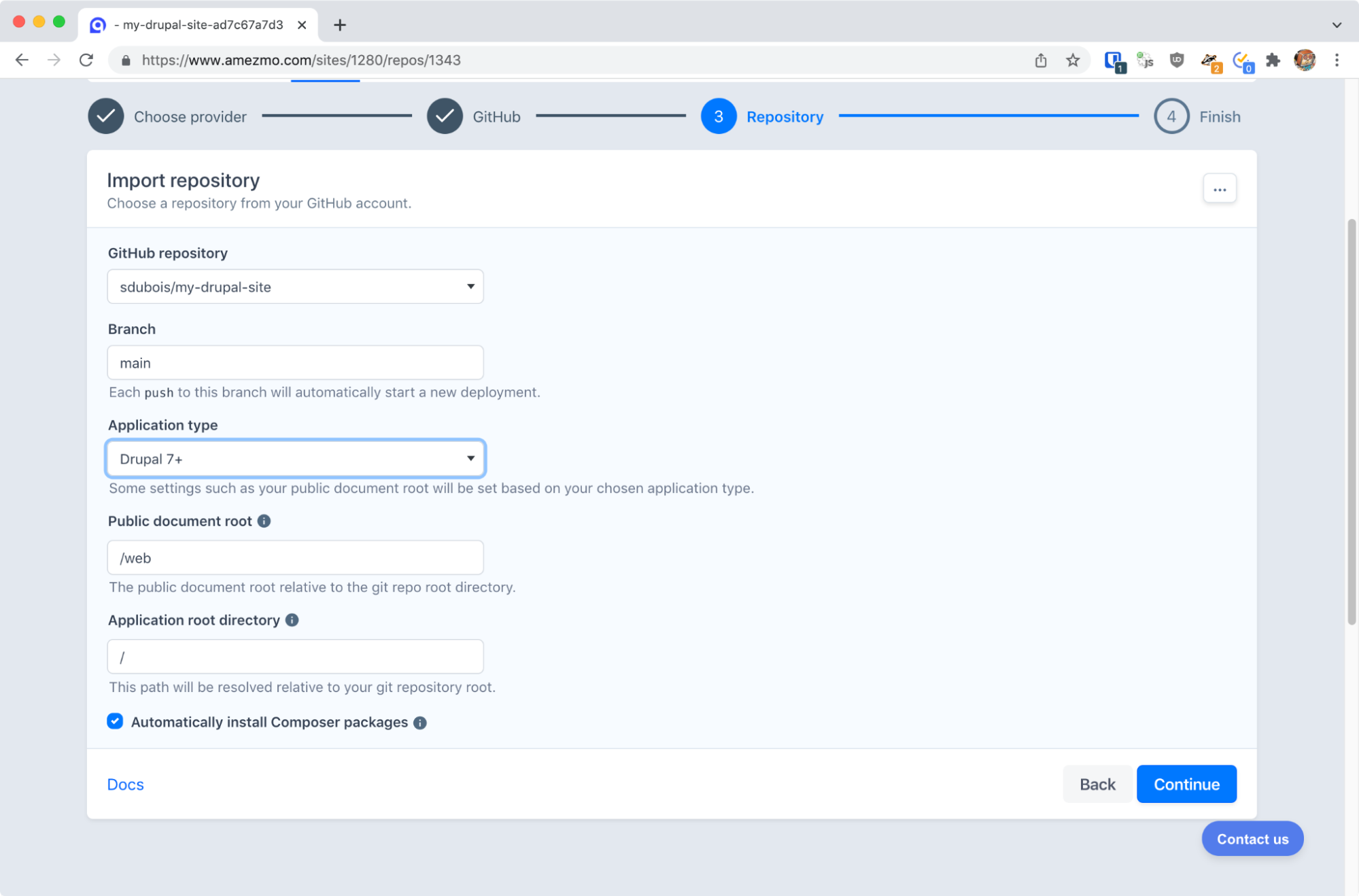This screenshot has width=1359, height=896.
Task: Click the Composer packages info icon
Action: pos(420,723)
